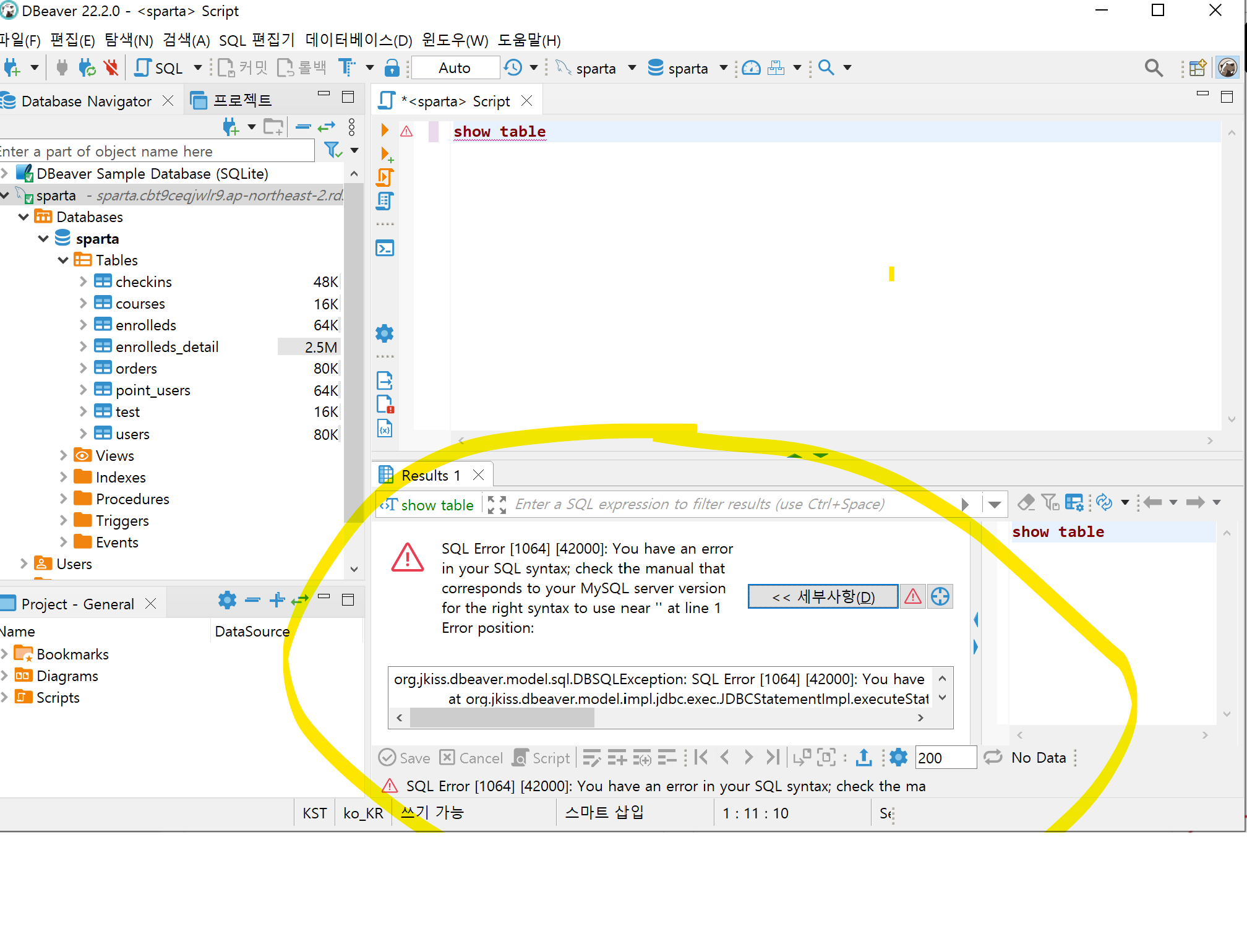Screen dimensions: 1247x952
Task: Click the variables icon at editor sidebar bottom
Action: (385, 428)
